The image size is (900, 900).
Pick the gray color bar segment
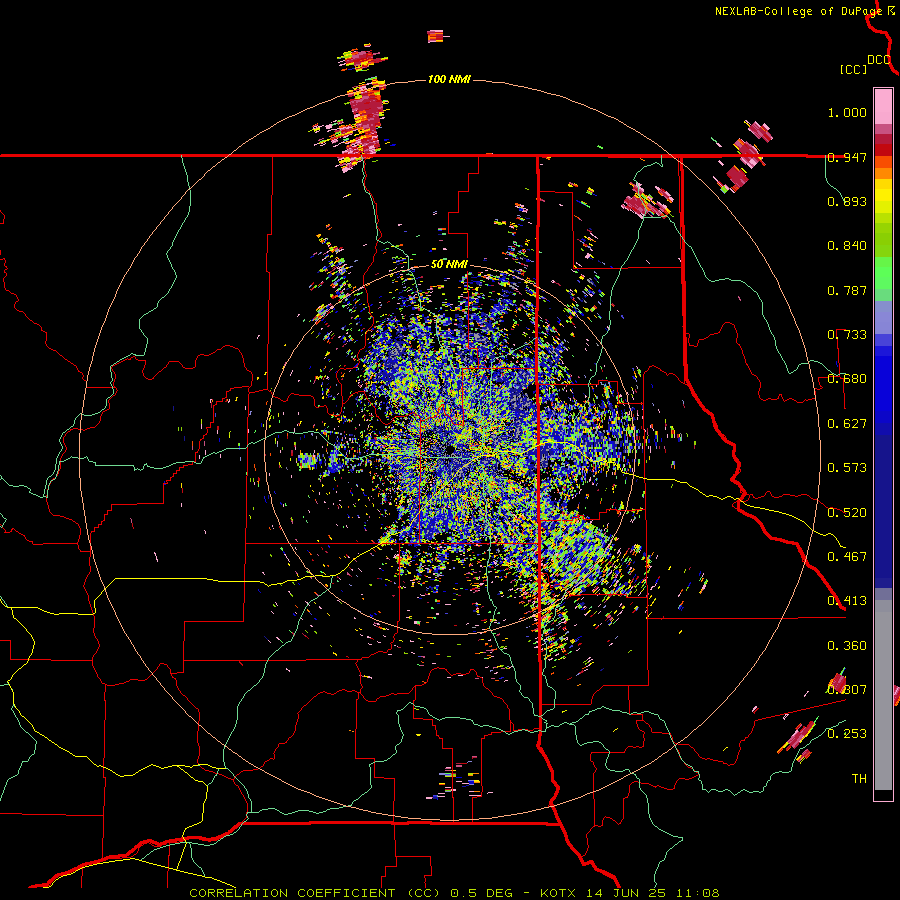883,695
